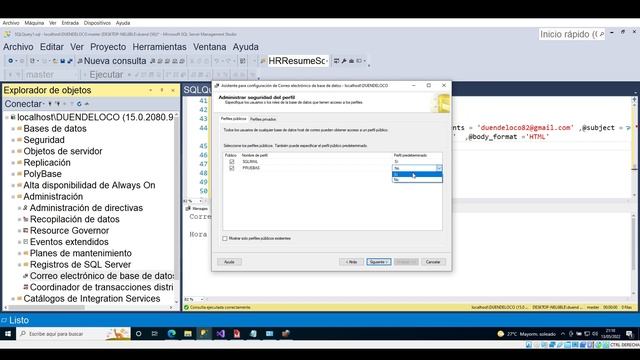Select Eventos extendidos node
This screenshot has height=360, width=640.
69,242
